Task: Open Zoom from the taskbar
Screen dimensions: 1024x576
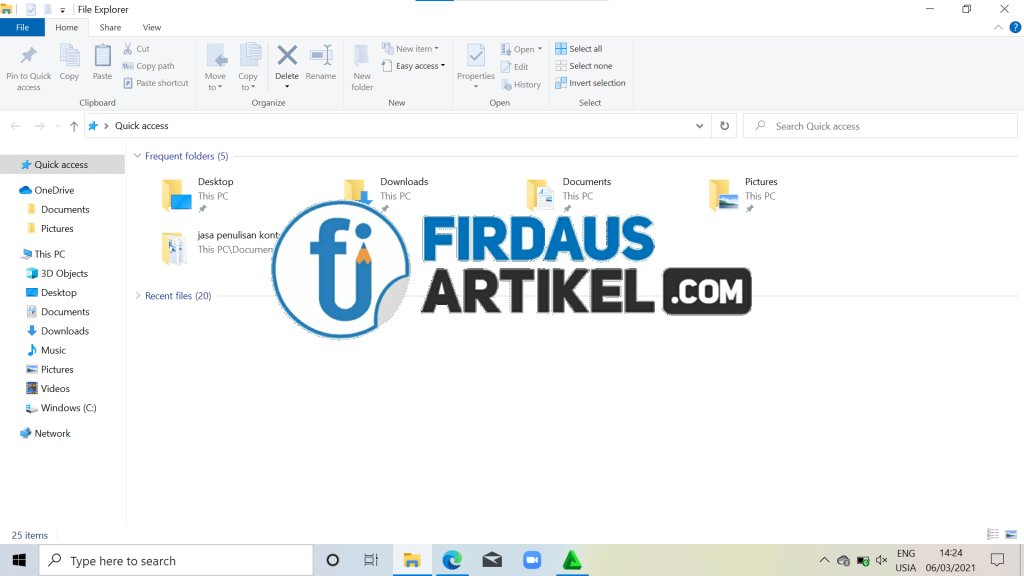Action: click(x=532, y=560)
